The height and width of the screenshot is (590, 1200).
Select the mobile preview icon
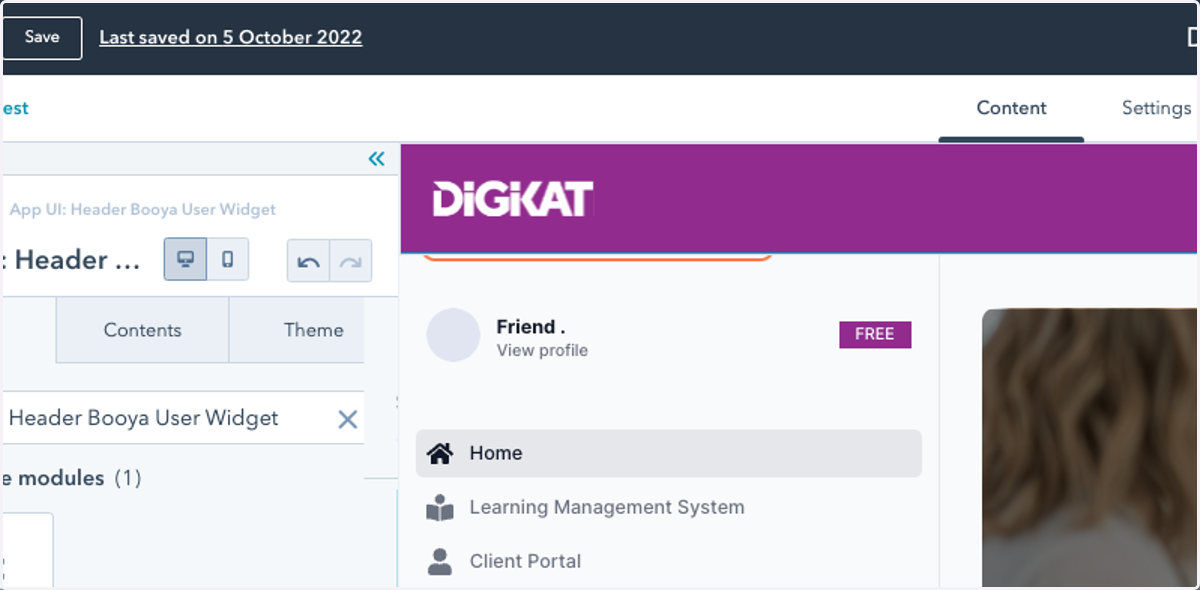pos(228,260)
